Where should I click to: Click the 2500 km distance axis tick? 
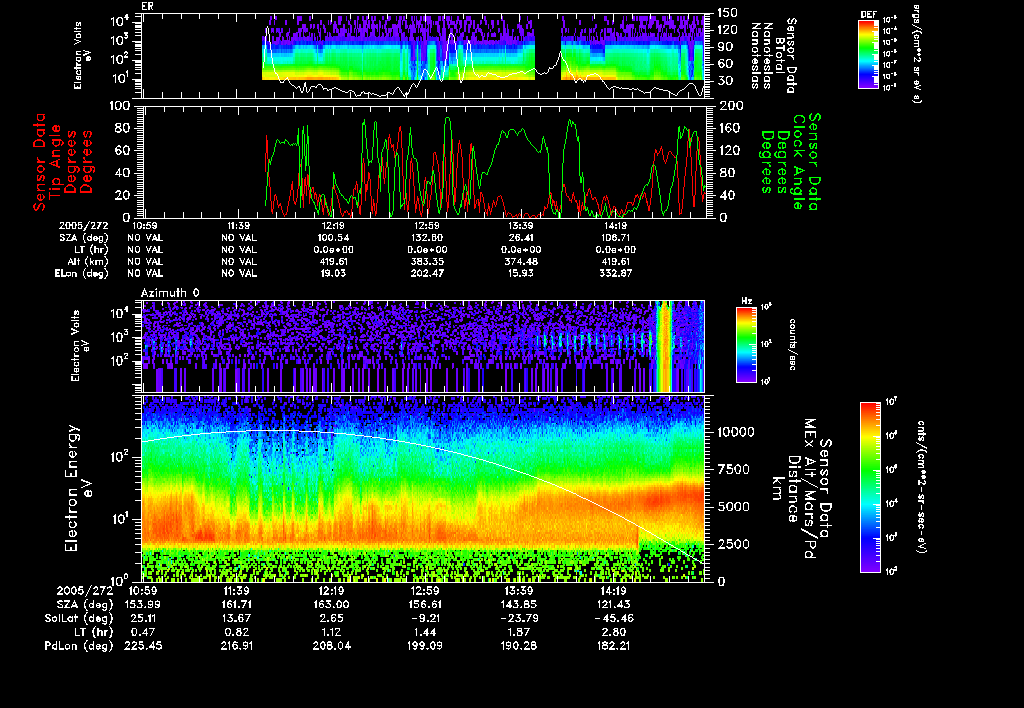pyautogui.click(x=733, y=544)
